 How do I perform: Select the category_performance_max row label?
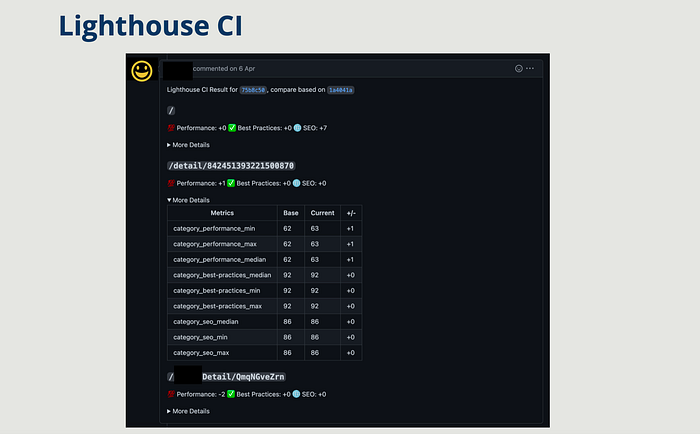pos(215,244)
